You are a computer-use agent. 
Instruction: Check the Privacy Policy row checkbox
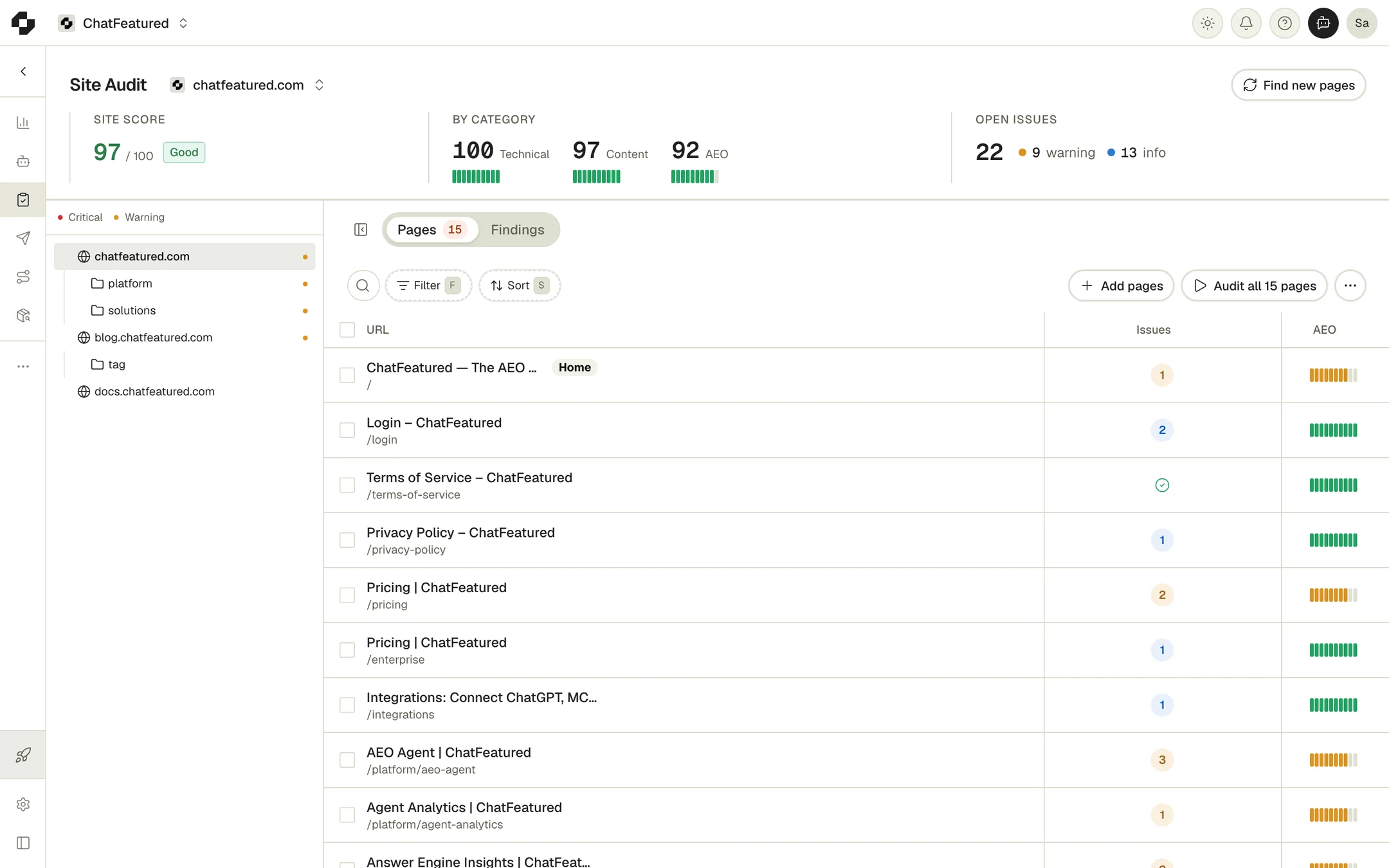[x=347, y=540]
